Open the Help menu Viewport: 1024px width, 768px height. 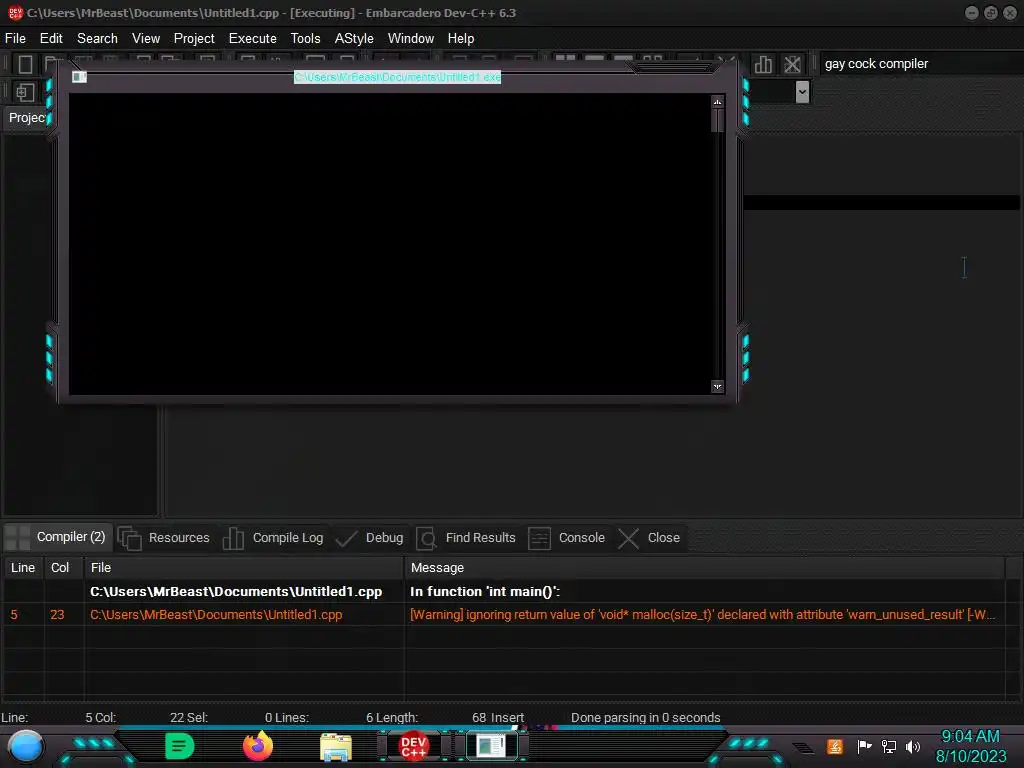click(x=461, y=39)
